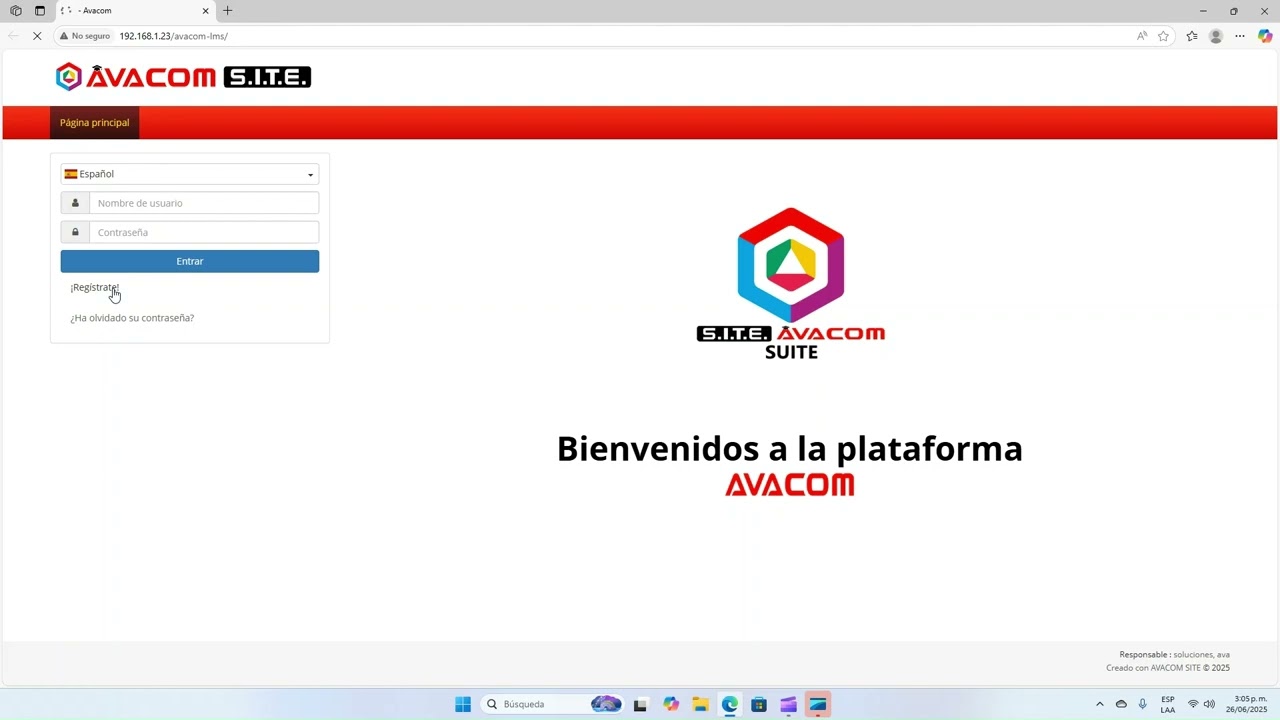
Task: Close the Avacom browser tab
Action: pos(205,11)
